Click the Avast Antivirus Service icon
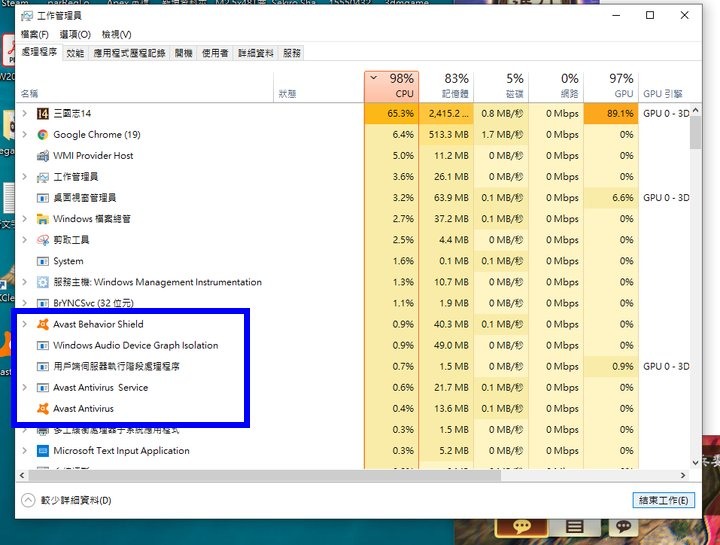This screenshot has height=545, width=720. [43, 388]
